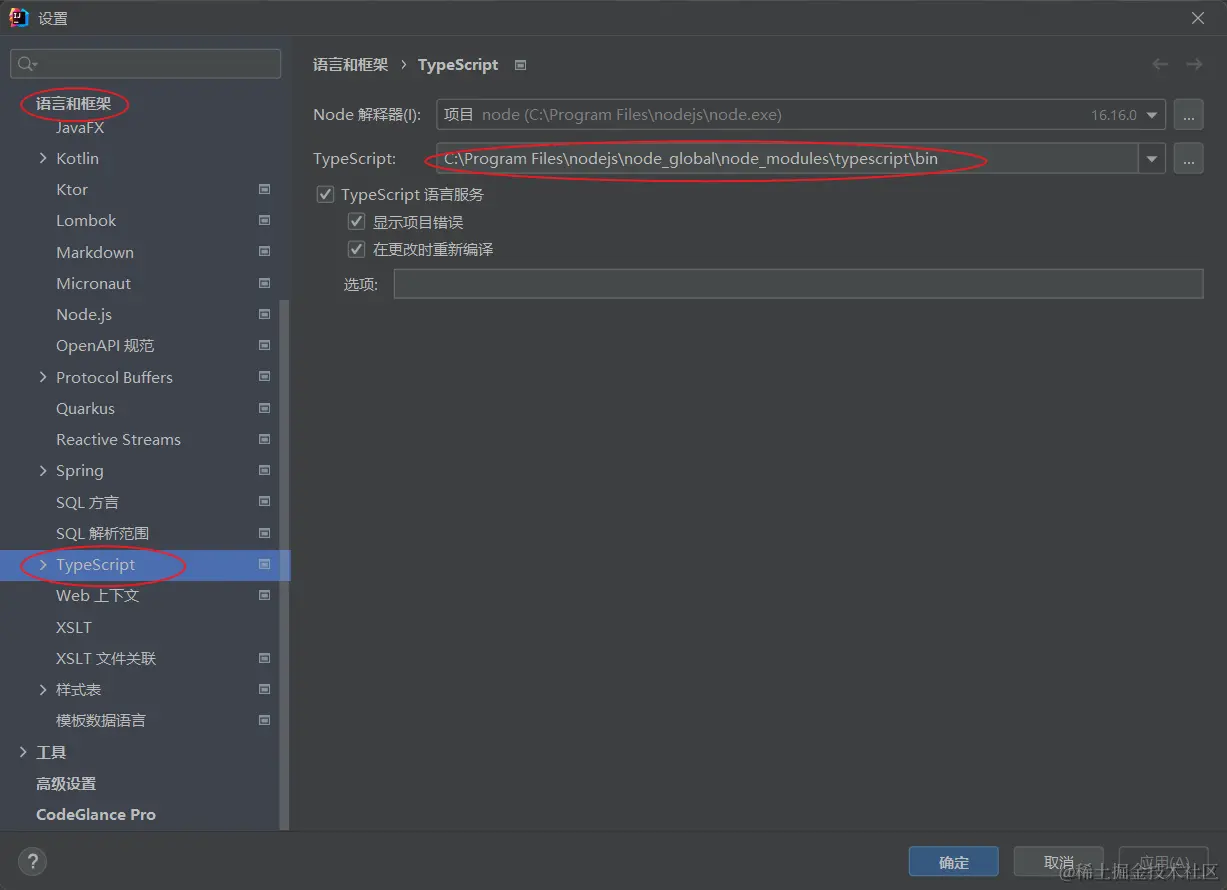Viewport: 1227px width, 890px height.
Task: Select Markdown in the settings tree
Action: tap(95, 252)
